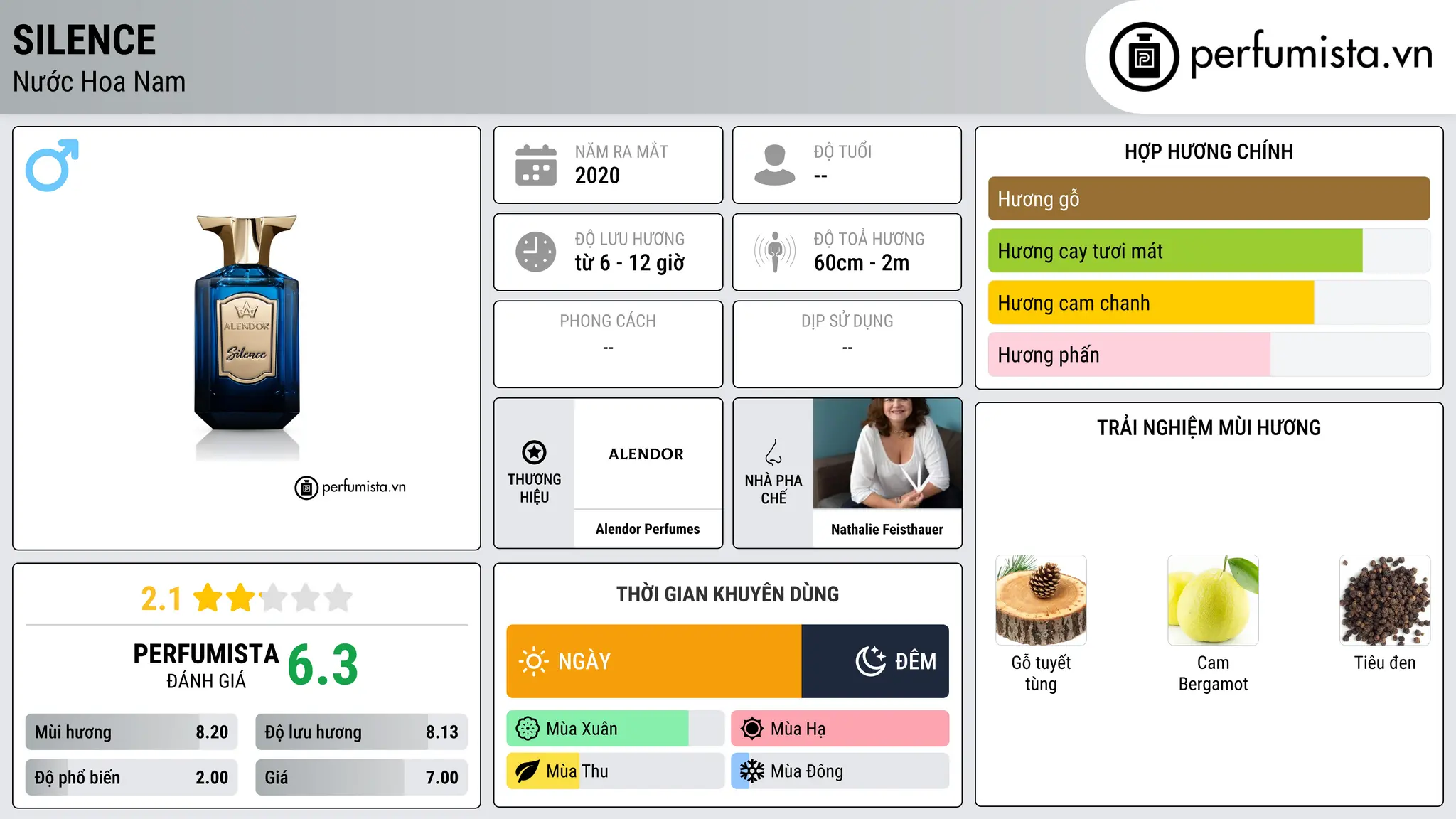Click the Thời Gian Khuyên Dùng heading
This screenshot has height=819, width=1456.
click(x=728, y=594)
